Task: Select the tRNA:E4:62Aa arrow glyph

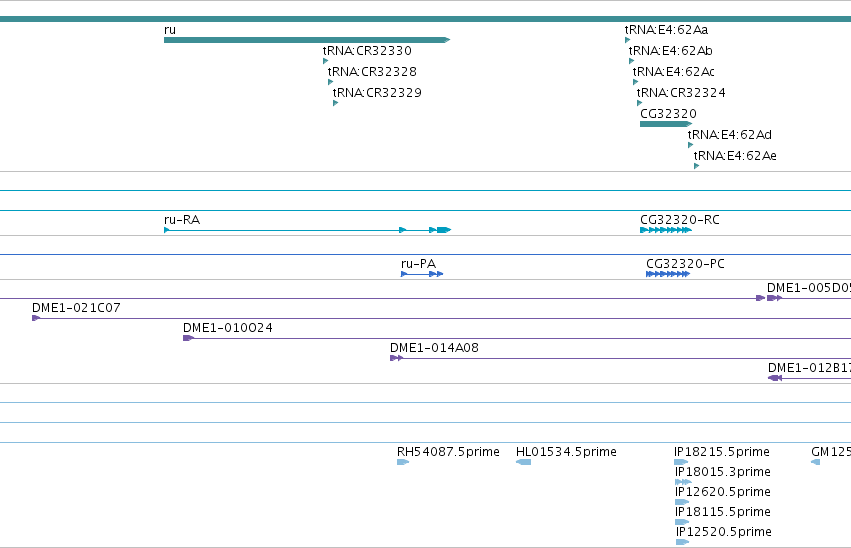Action: click(627, 40)
